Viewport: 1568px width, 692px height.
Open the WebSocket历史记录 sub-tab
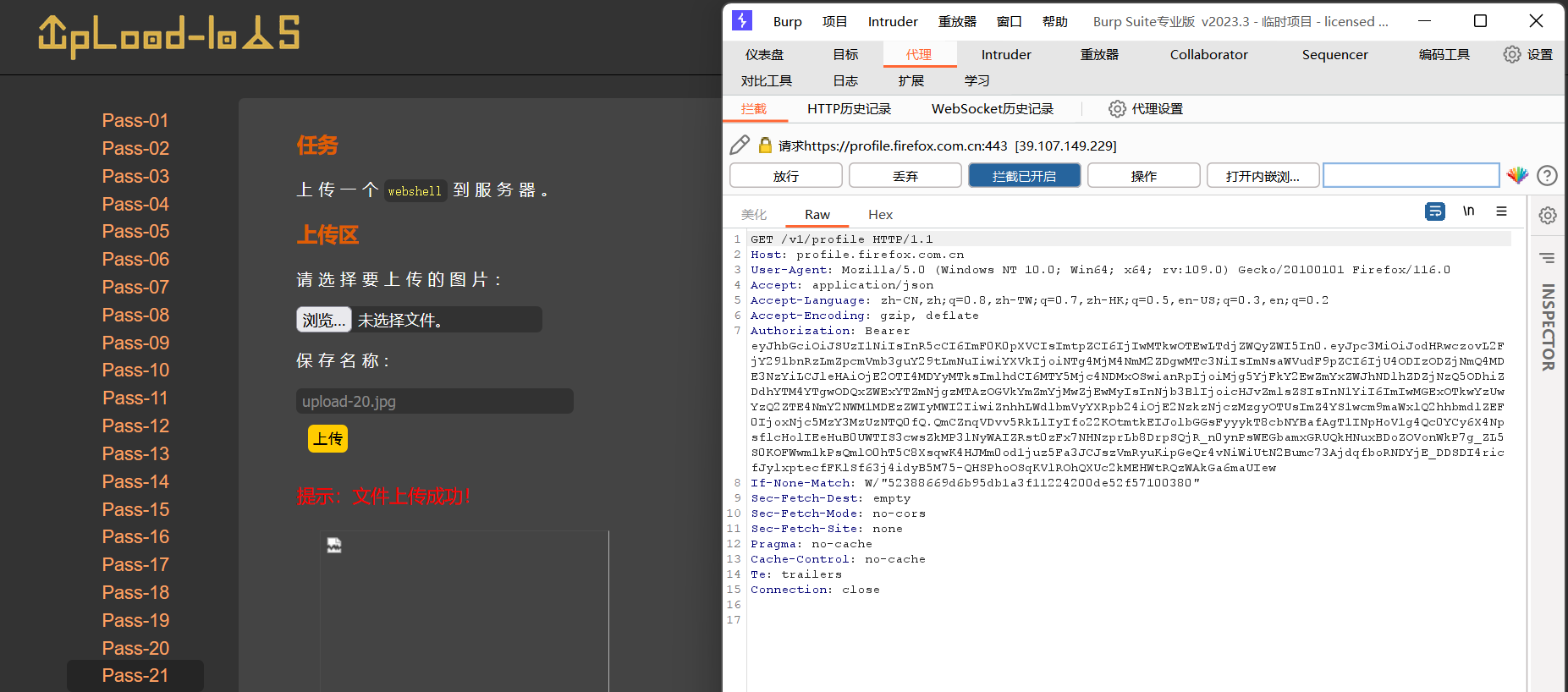pos(992,108)
